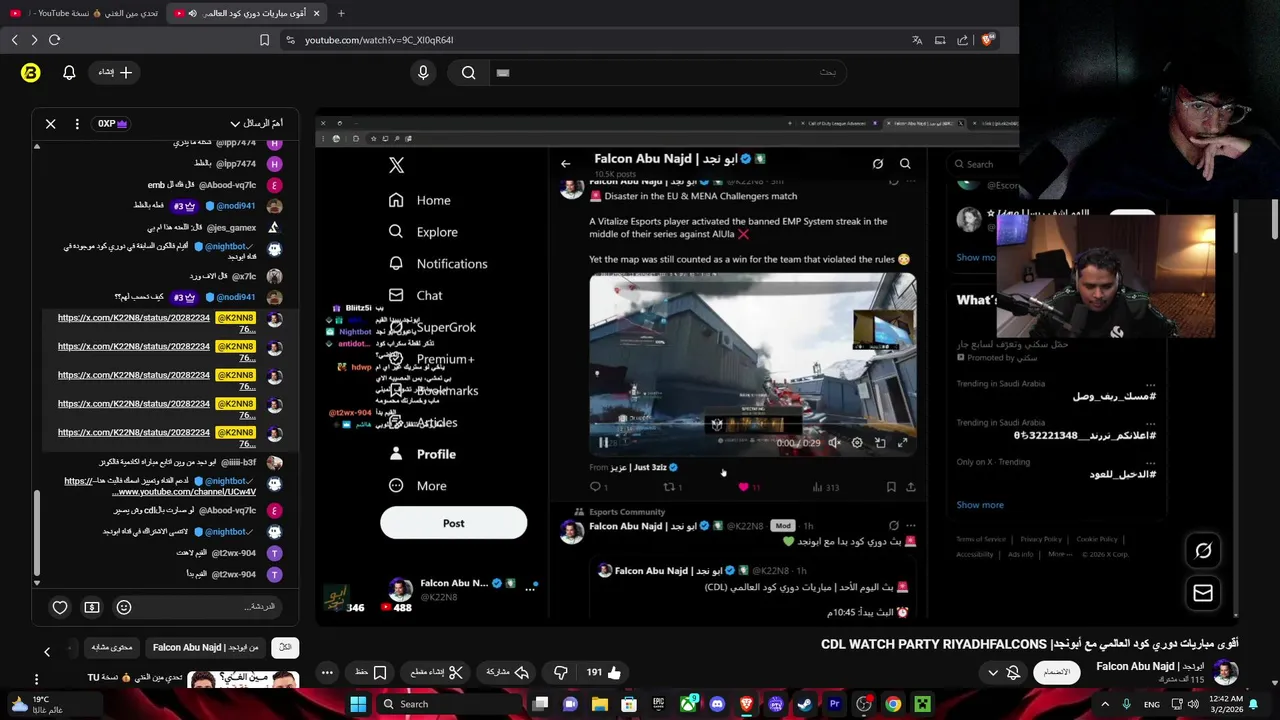The image size is (1280, 720).
Task: Open a new browser tab with plus icon
Action: (341, 13)
